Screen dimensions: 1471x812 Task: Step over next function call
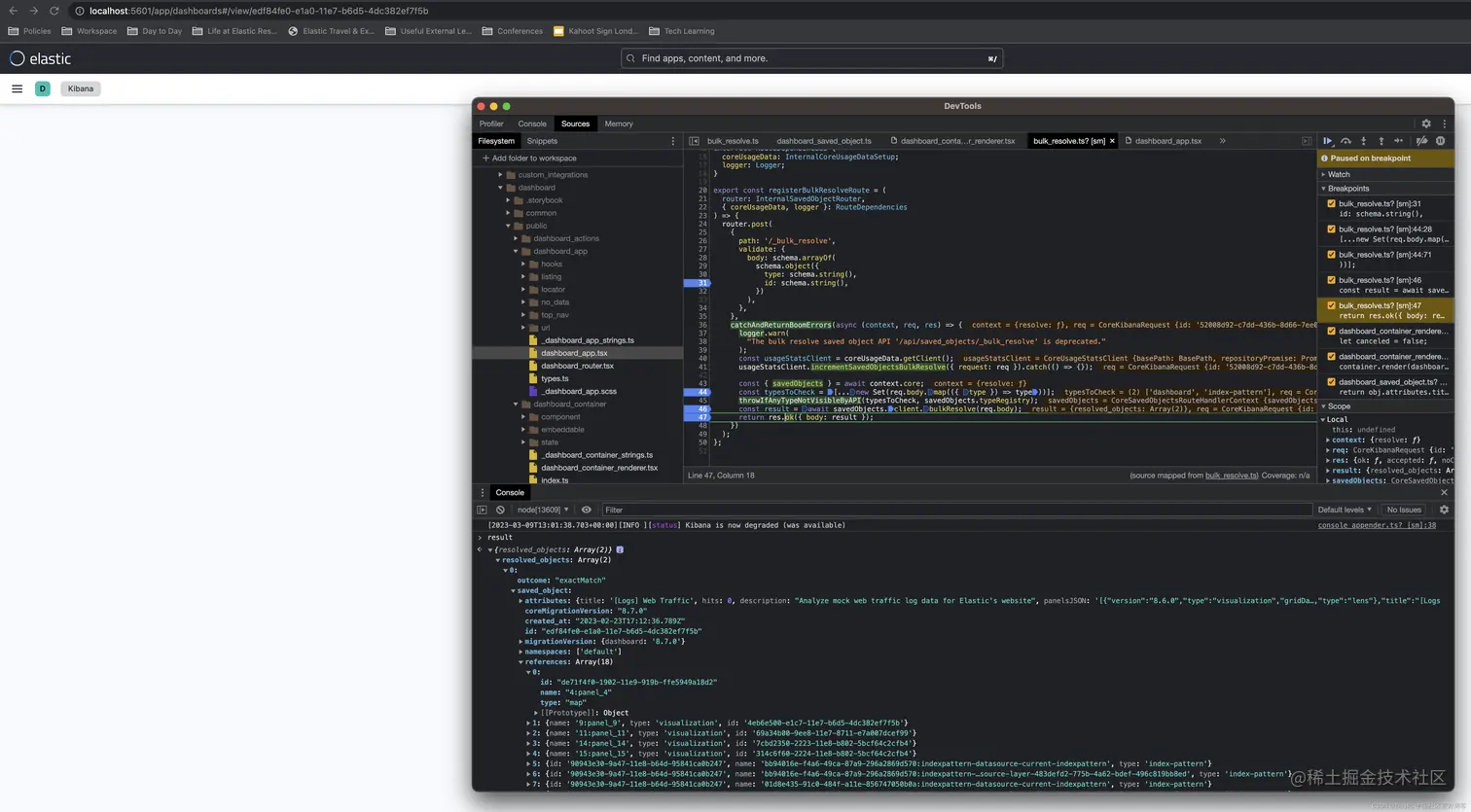pyautogui.click(x=1345, y=141)
